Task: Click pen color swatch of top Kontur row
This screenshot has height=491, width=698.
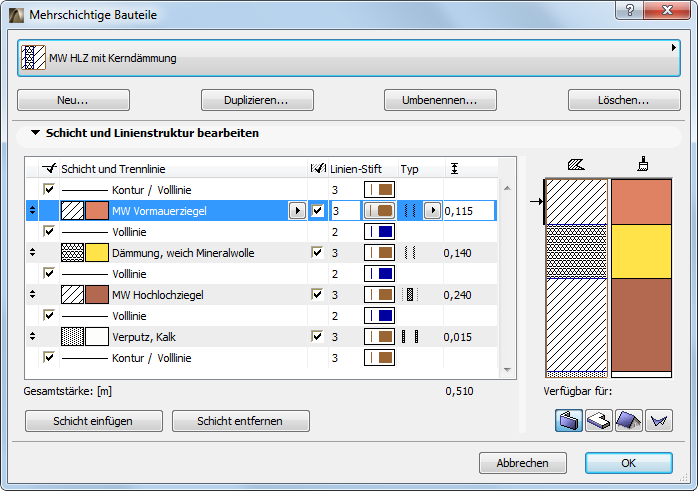Action: (379, 190)
